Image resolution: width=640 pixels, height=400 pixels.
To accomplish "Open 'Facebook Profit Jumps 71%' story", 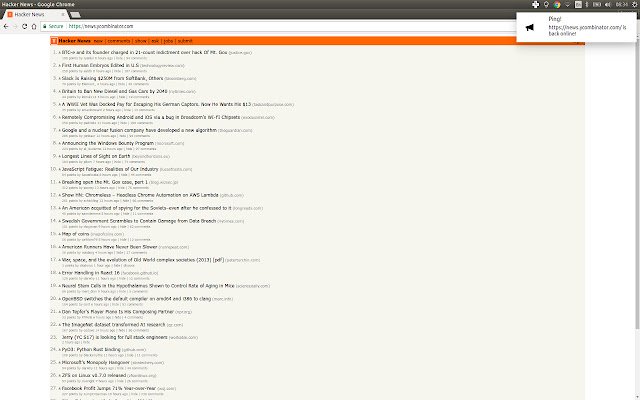I will pos(109,388).
